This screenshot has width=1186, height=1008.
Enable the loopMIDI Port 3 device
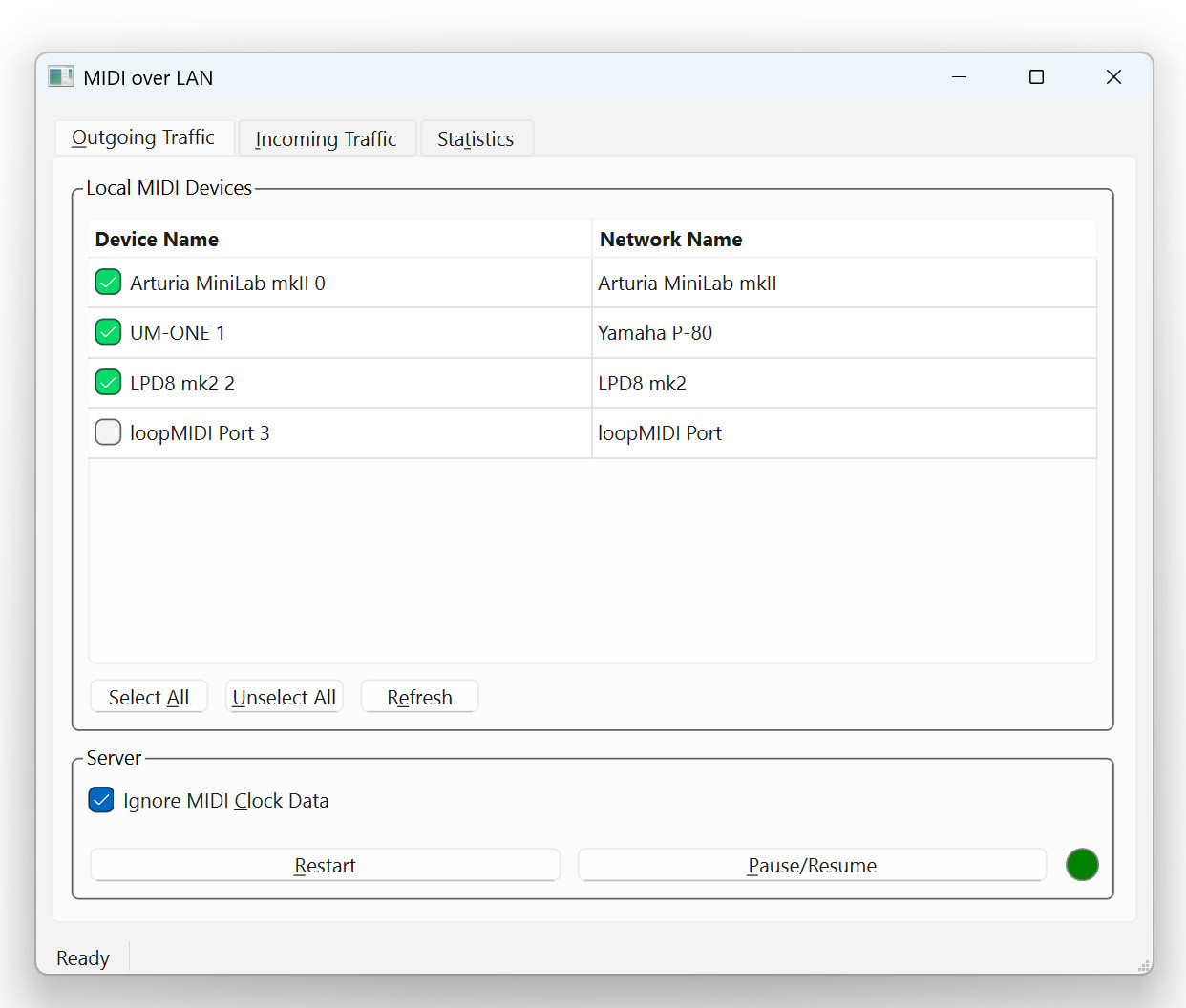pos(108,432)
